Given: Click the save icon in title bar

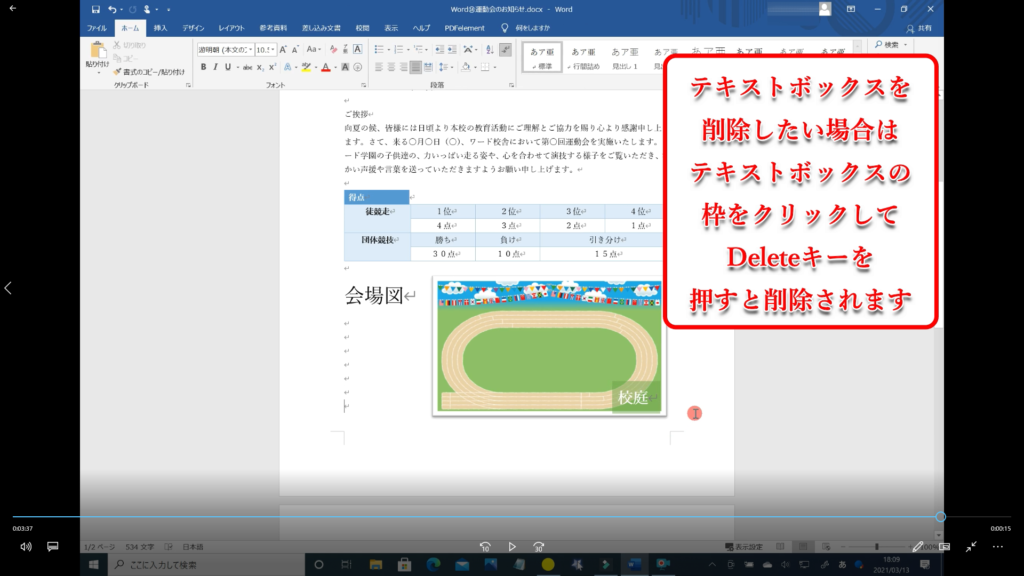Looking at the screenshot, I should (x=94, y=9).
